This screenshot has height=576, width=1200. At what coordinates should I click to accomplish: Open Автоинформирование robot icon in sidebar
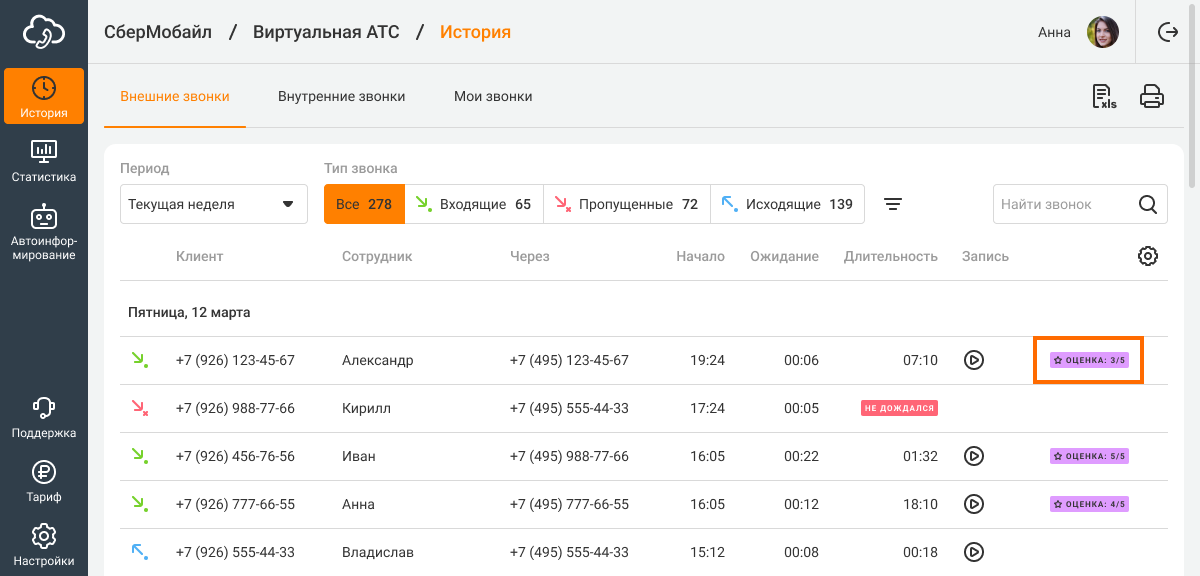pos(43,230)
